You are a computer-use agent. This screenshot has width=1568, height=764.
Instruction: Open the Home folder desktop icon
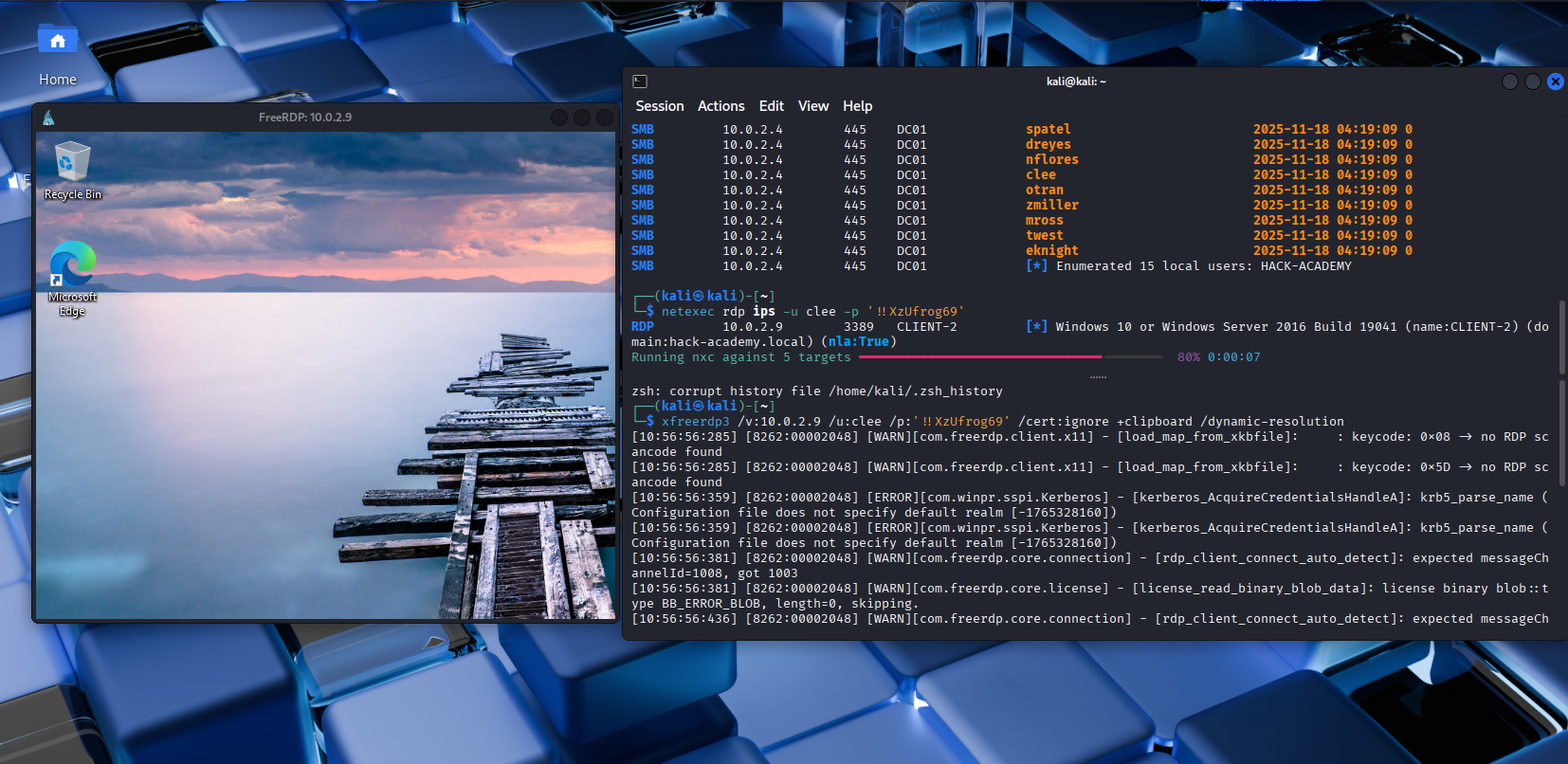pyautogui.click(x=57, y=45)
